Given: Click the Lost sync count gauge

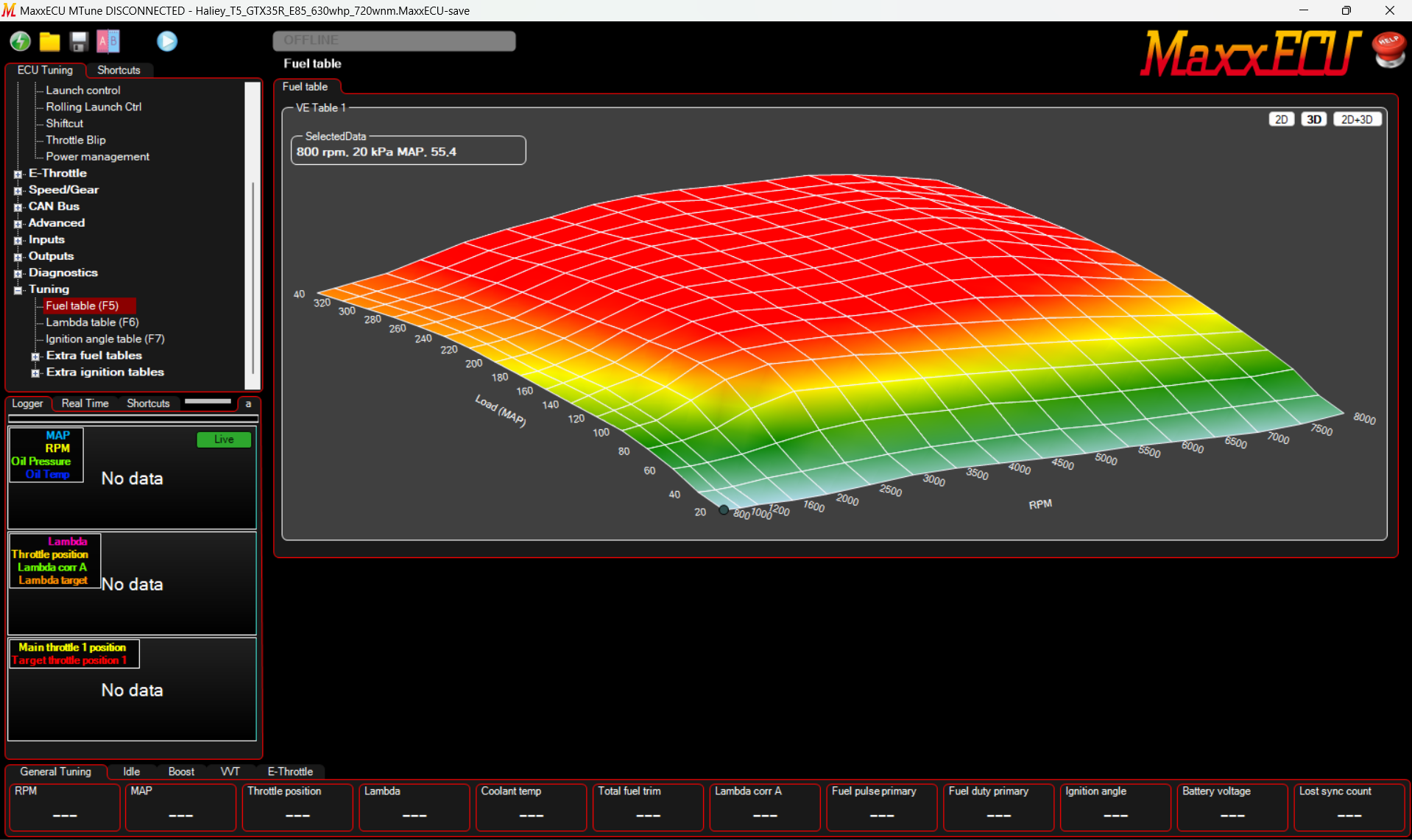Looking at the screenshot, I should pyautogui.click(x=1349, y=807).
